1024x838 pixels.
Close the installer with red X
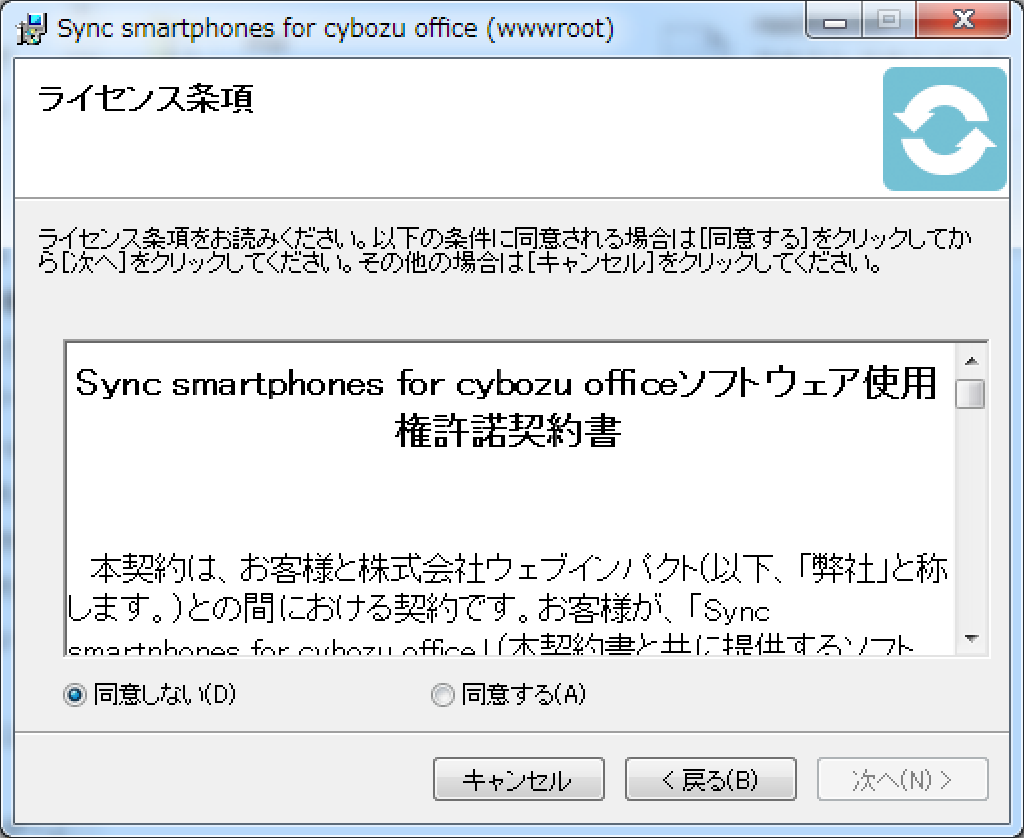click(x=961, y=22)
